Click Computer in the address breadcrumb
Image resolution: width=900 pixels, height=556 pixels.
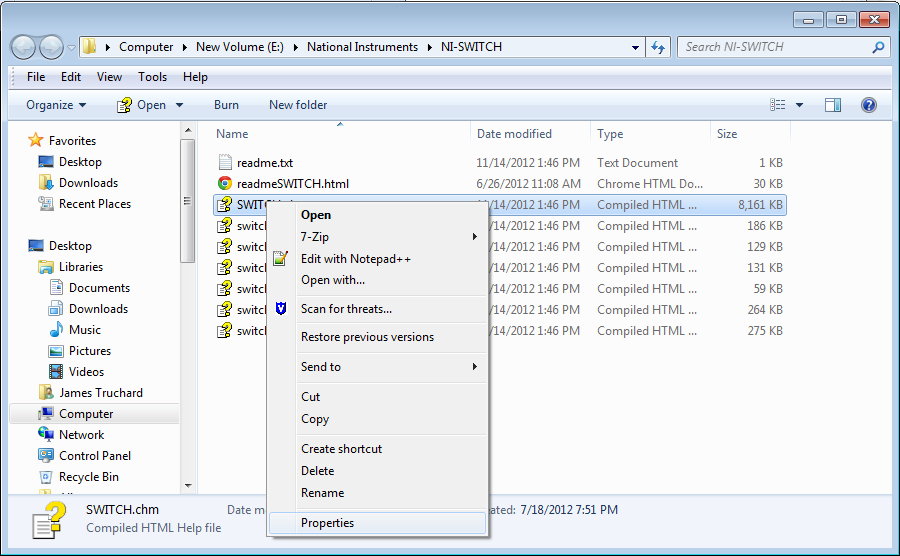(x=146, y=47)
